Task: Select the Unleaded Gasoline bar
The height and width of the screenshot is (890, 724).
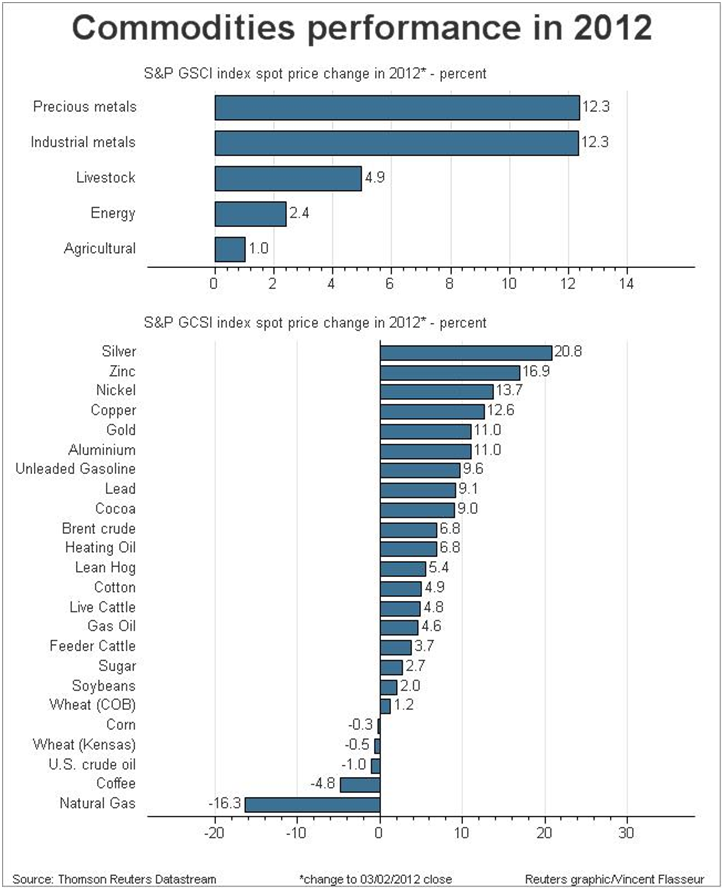Action: [x=420, y=470]
